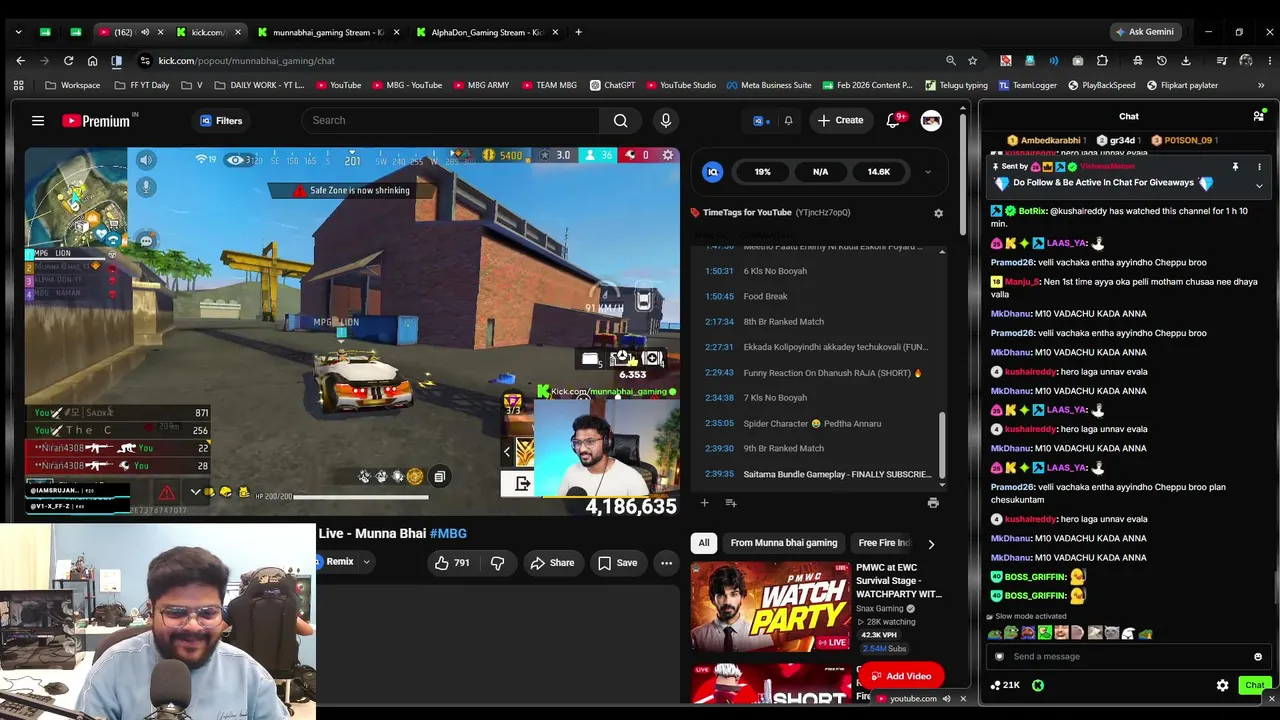The width and height of the screenshot is (1280, 720).
Task: Open TimeTags for YouTube settings gear
Action: point(938,213)
